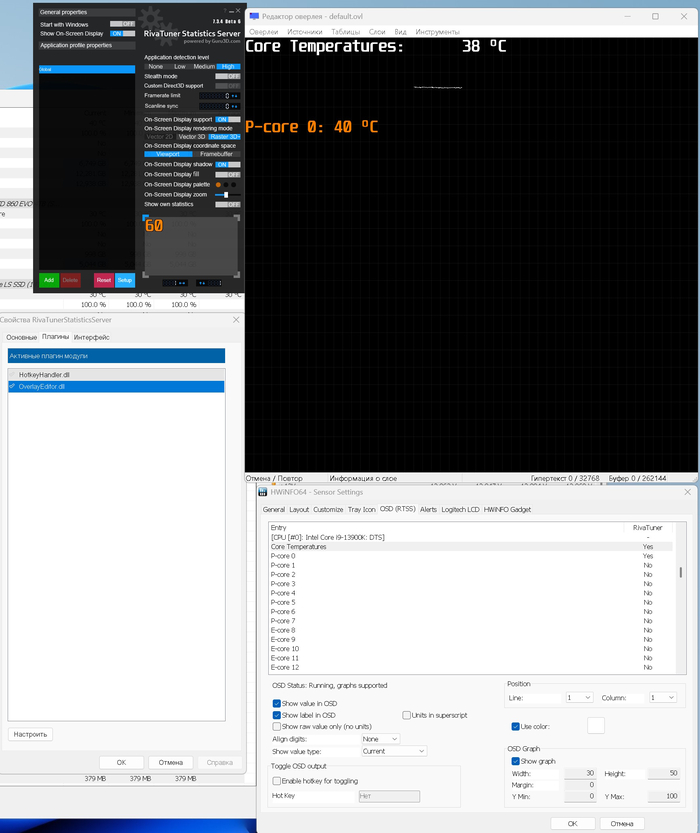The height and width of the screenshot is (833, 700).
Task: Select the orange On-Screen Display palette dot
Action: click(x=218, y=184)
